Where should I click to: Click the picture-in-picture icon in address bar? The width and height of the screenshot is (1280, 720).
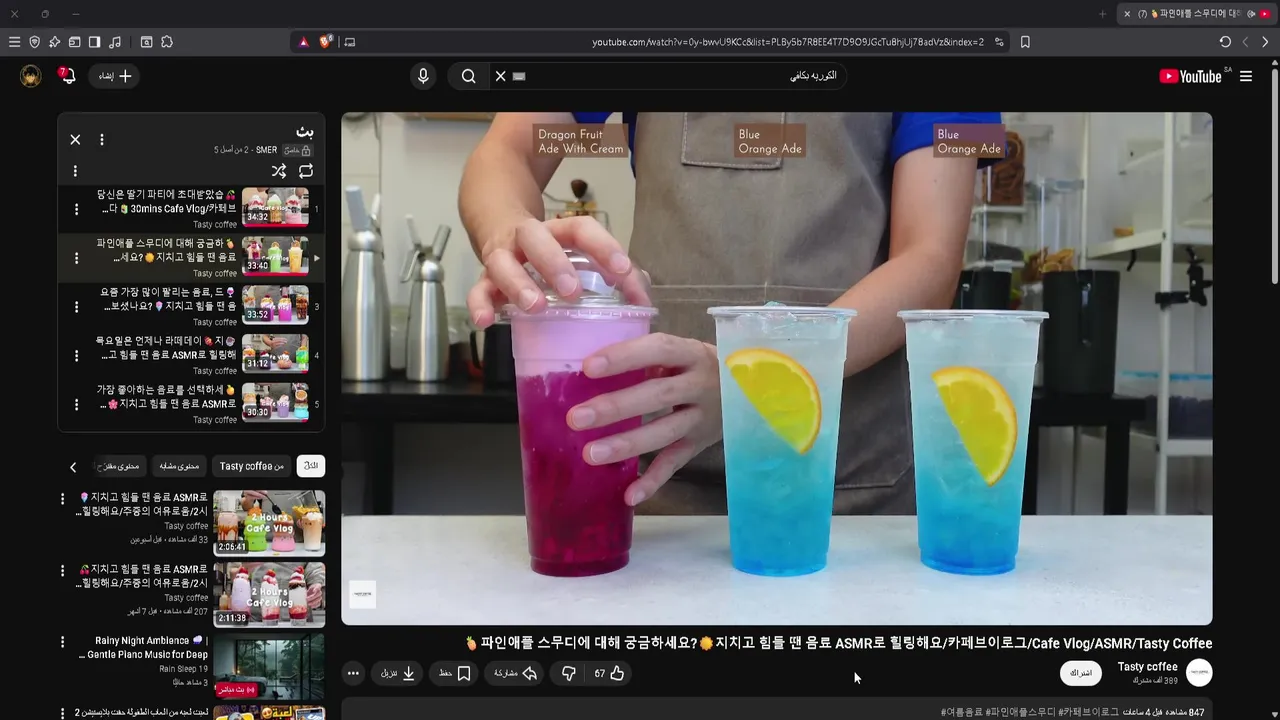[x=349, y=42]
